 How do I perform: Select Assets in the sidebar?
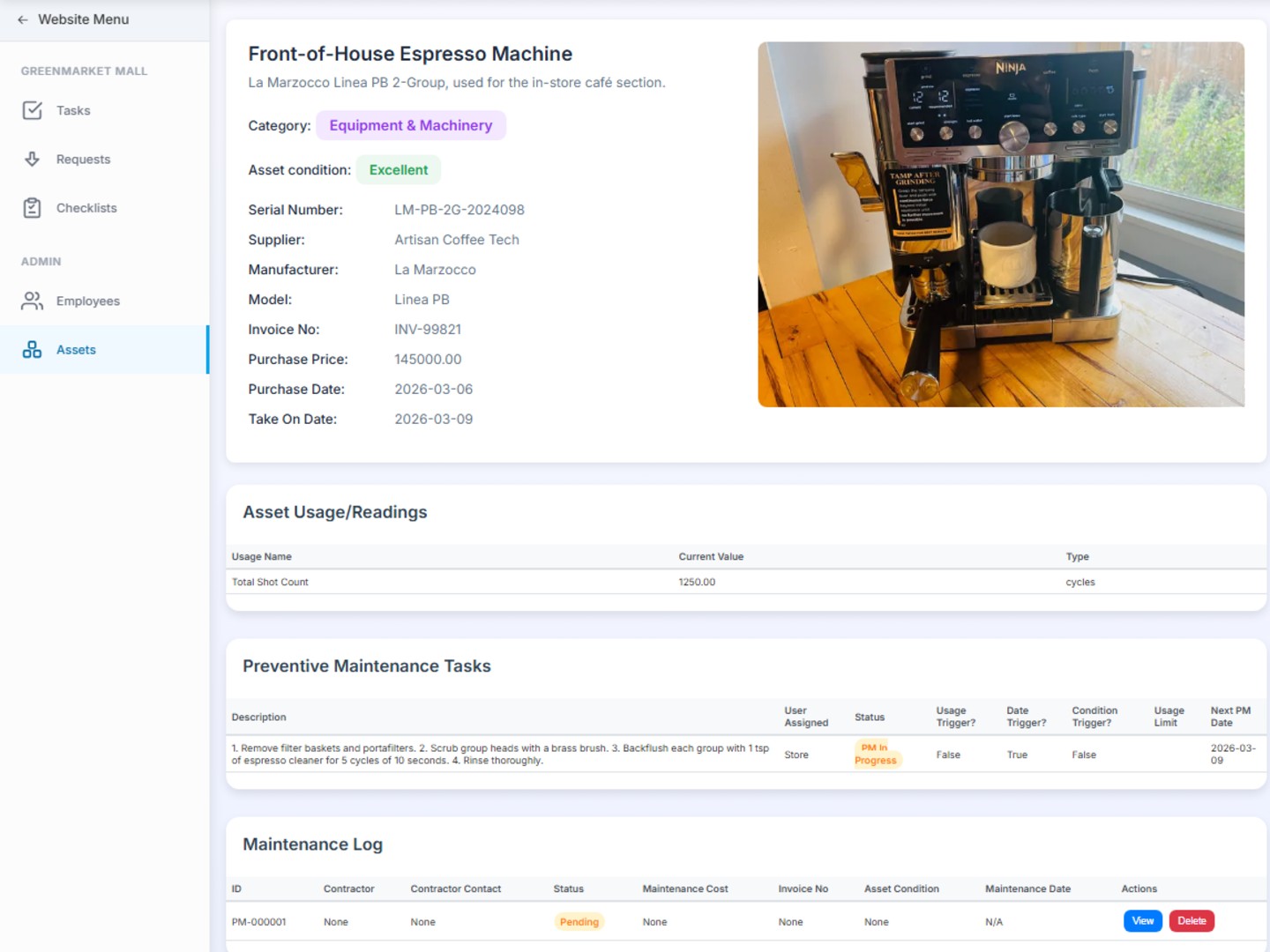pyautogui.click(x=104, y=350)
